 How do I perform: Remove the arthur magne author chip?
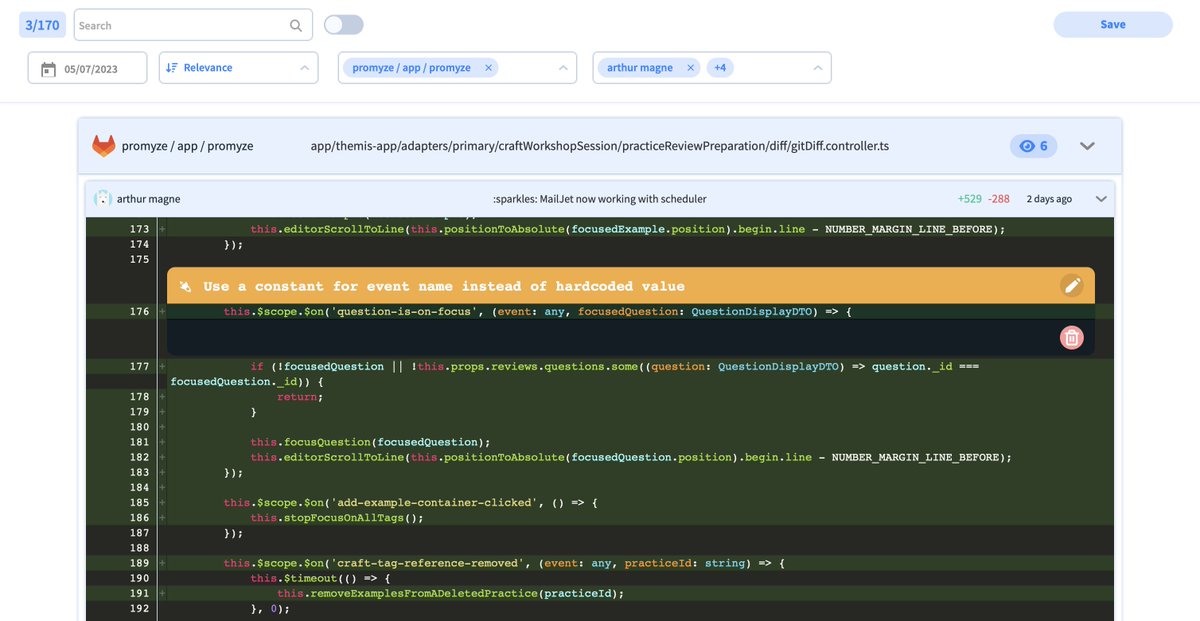pos(690,68)
